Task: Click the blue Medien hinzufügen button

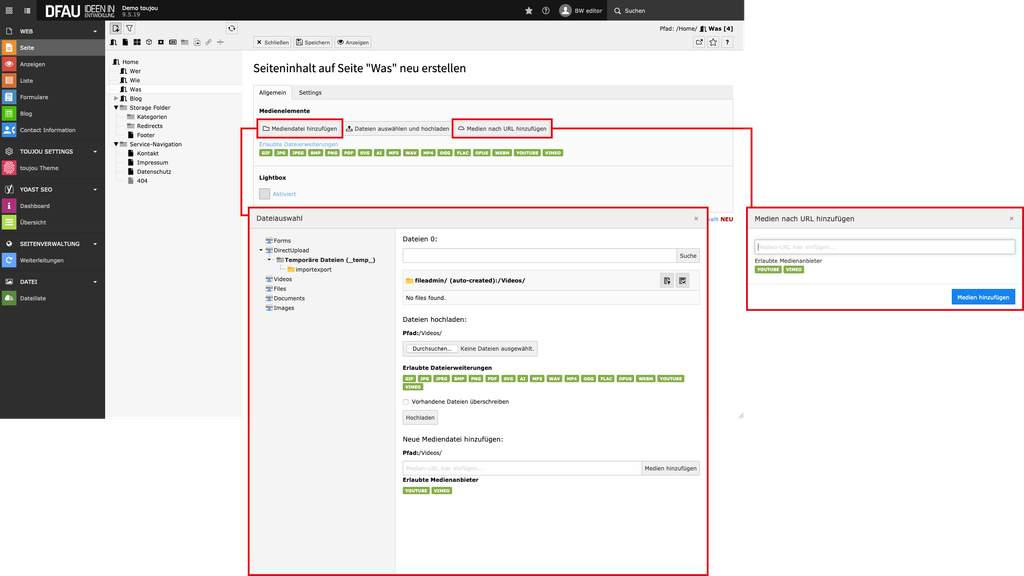Action: (x=983, y=297)
